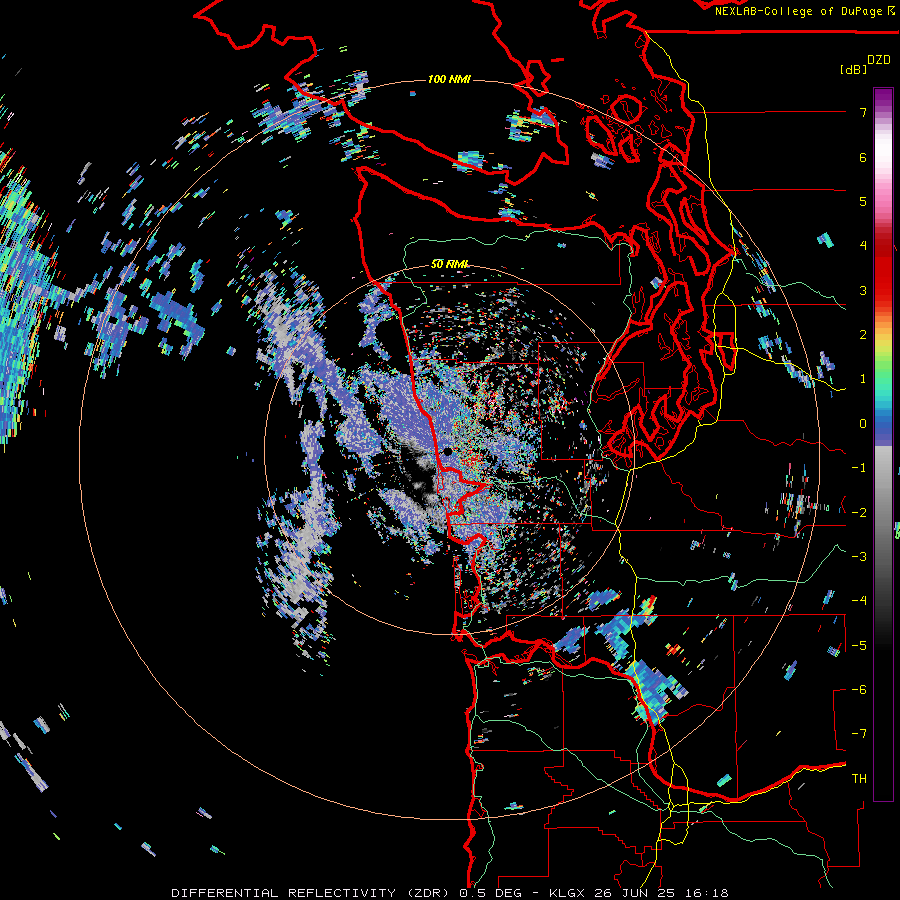Click the -5 value on the color scale

click(859, 645)
